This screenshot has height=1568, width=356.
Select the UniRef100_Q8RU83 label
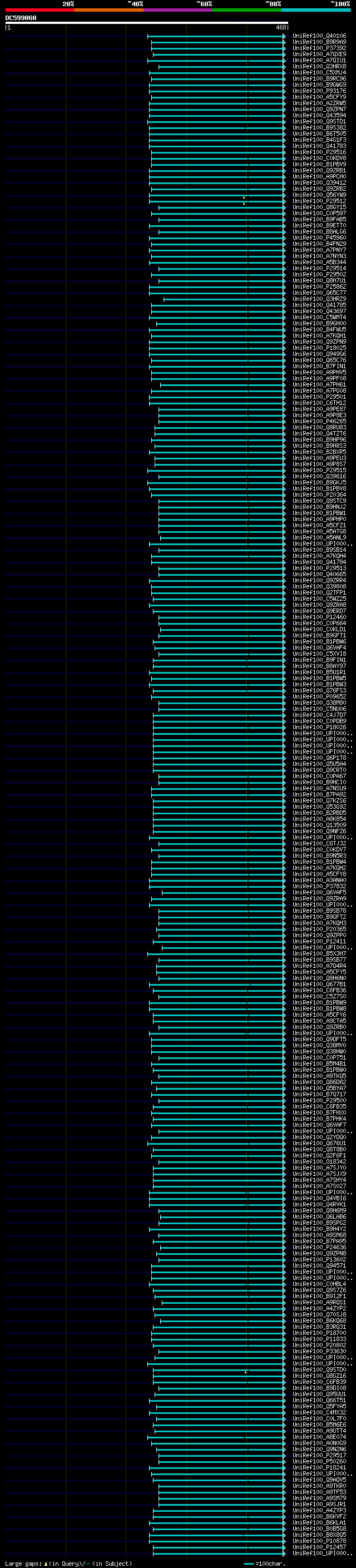319,427
